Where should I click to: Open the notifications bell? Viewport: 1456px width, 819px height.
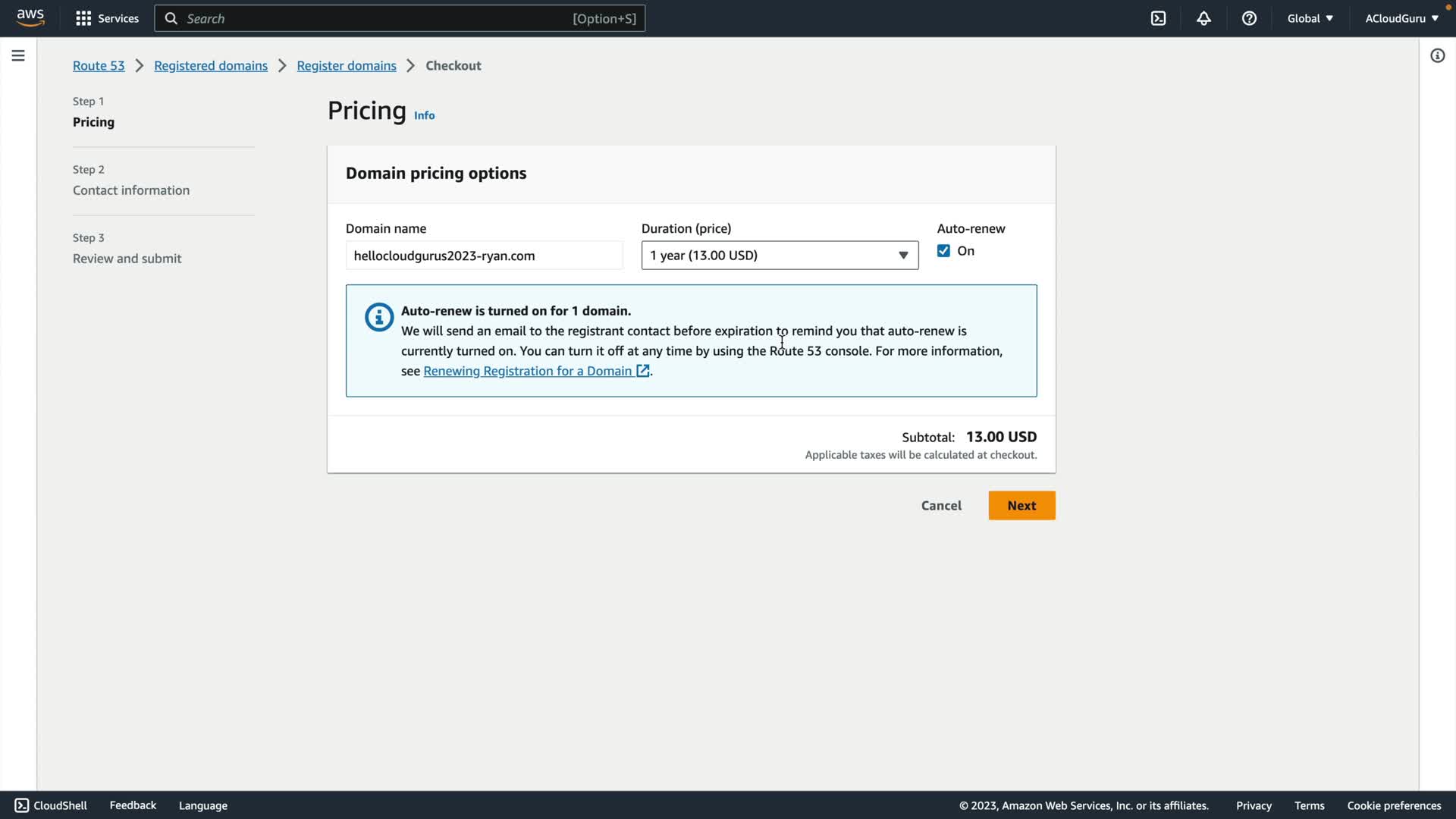[1203, 18]
